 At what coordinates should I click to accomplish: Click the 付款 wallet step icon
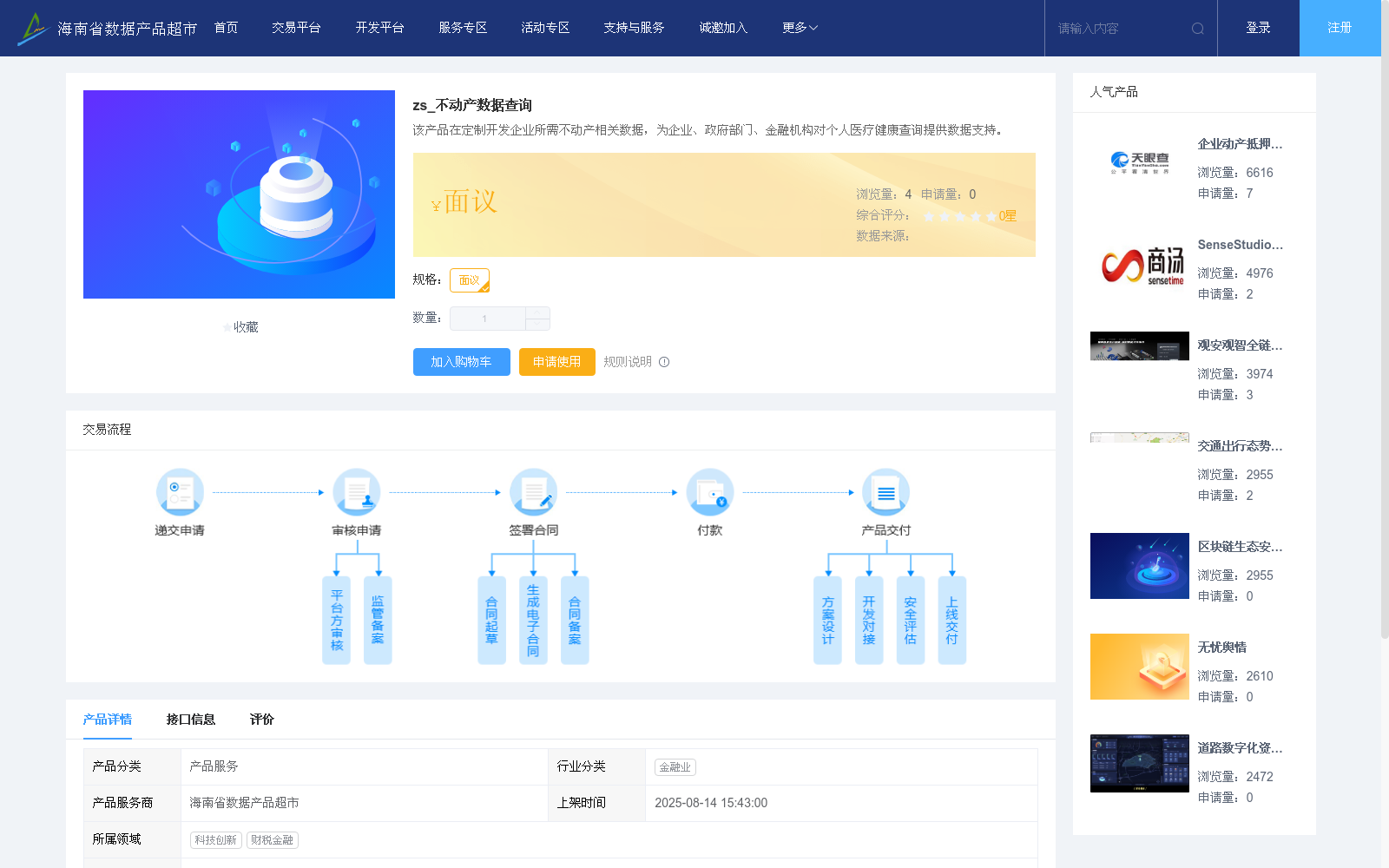pos(710,492)
